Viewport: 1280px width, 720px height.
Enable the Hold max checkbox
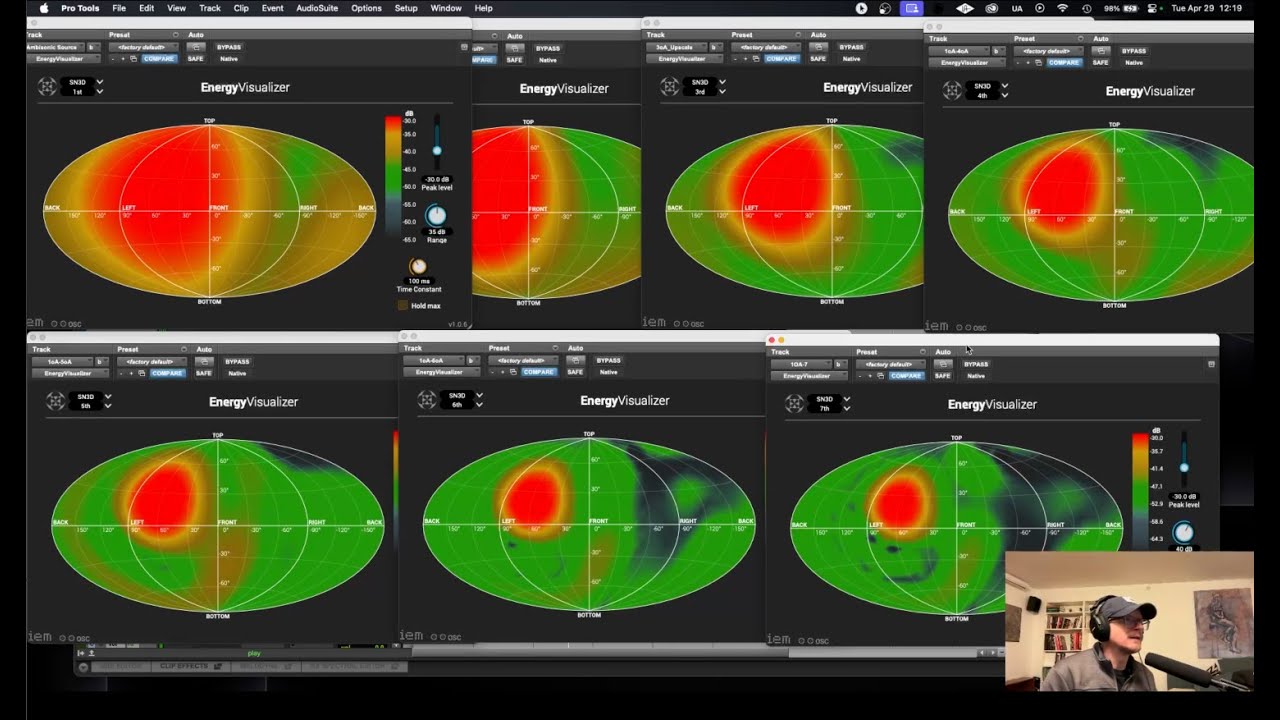click(x=403, y=306)
